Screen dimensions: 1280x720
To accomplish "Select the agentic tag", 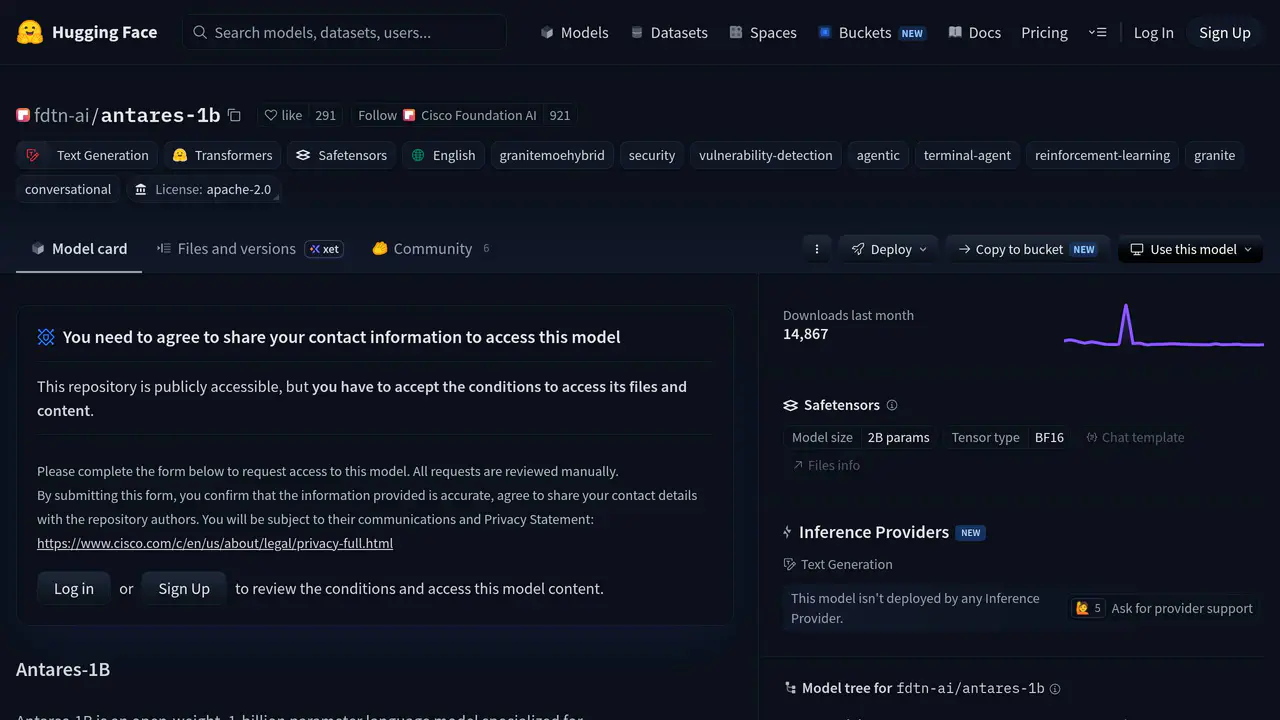I will coord(878,155).
